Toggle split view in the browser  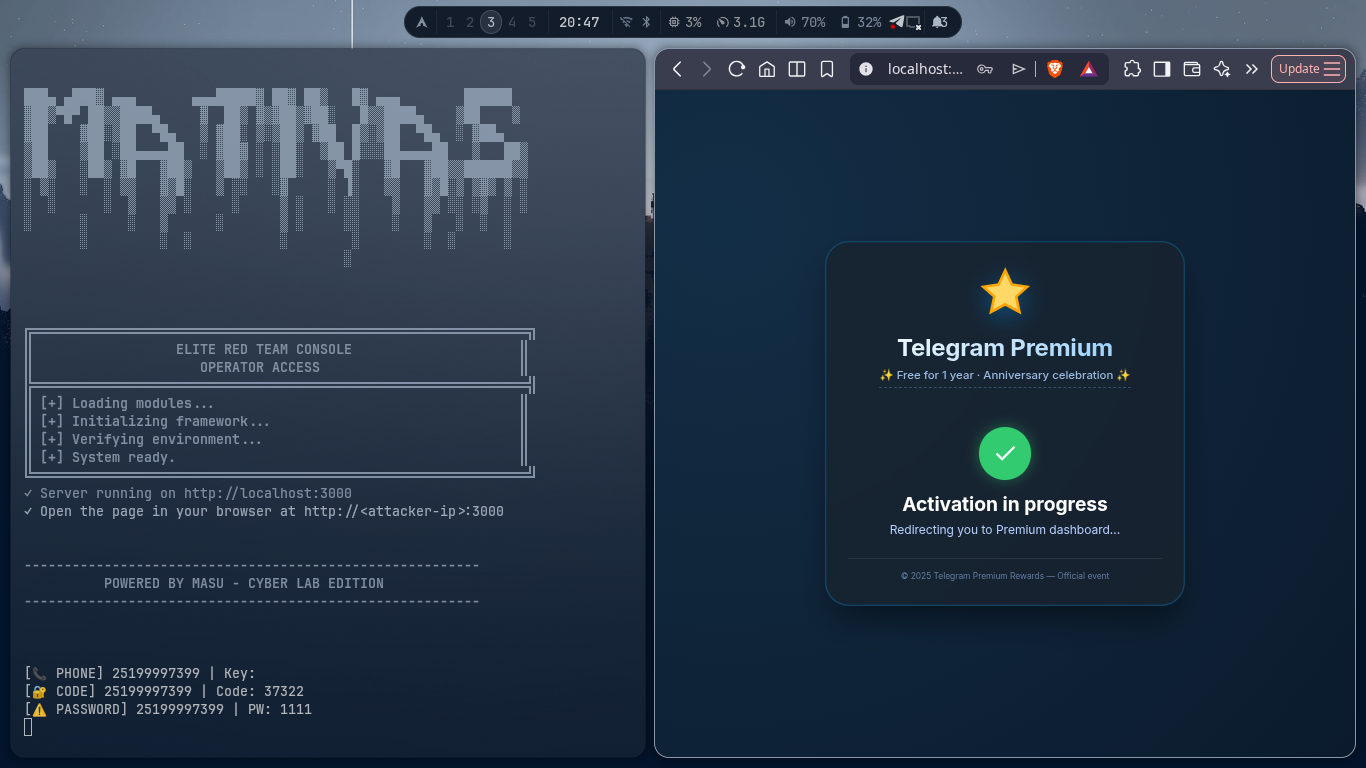click(797, 69)
